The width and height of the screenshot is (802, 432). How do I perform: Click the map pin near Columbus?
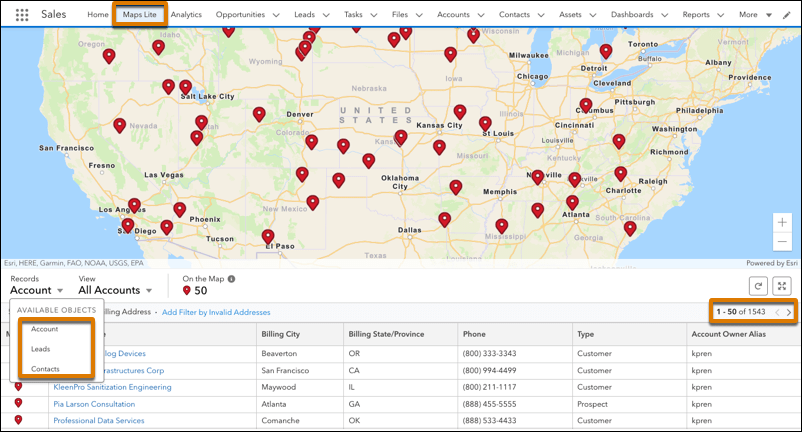tap(586, 106)
